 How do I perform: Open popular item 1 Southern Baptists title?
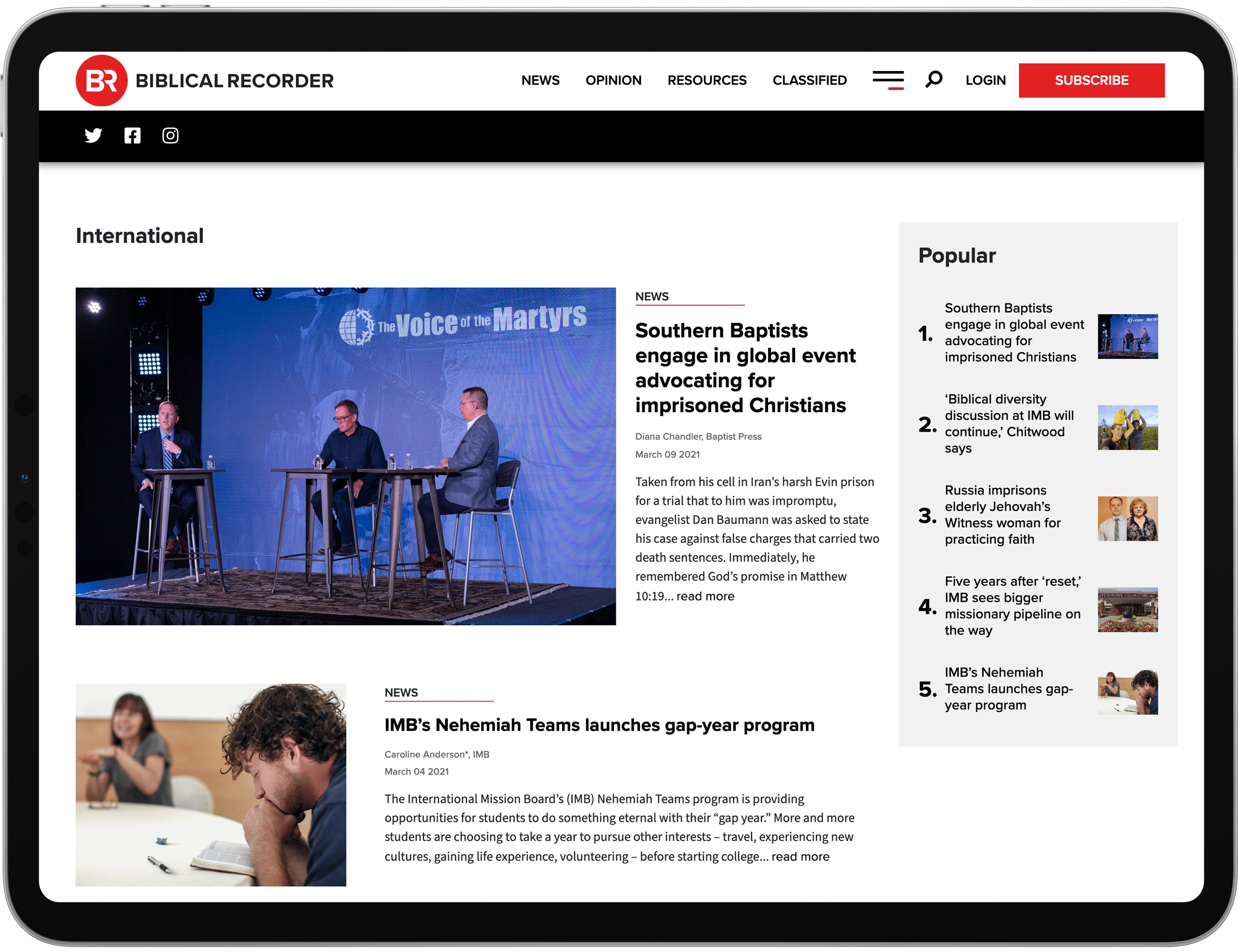tap(1014, 333)
